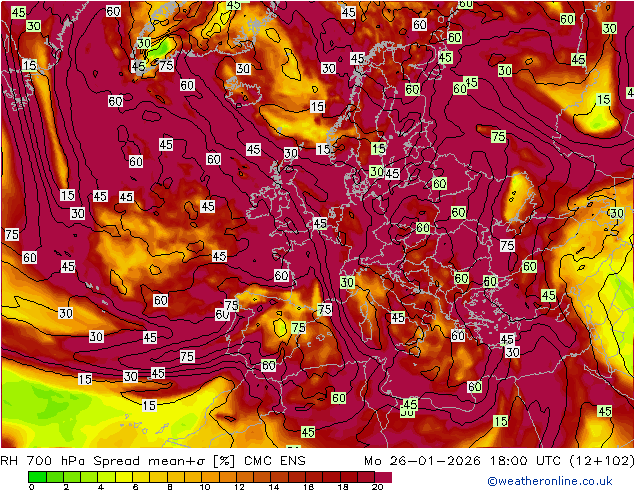Click the 'CMC ENS' model label
Screen dimensions: 634x490
(x=275, y=461)
